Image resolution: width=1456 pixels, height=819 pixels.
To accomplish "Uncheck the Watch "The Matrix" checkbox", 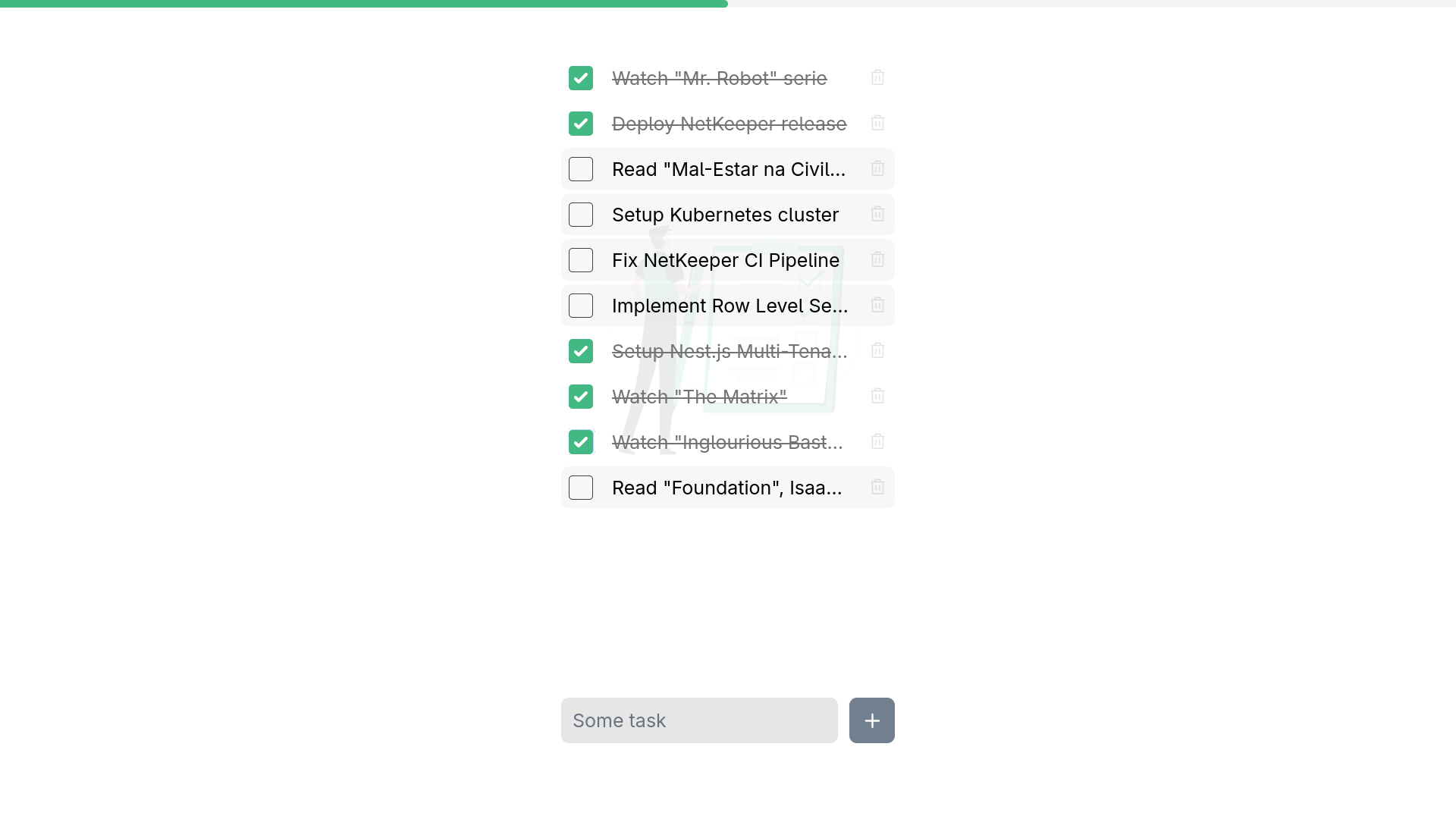I will click(x=581, y=397).
